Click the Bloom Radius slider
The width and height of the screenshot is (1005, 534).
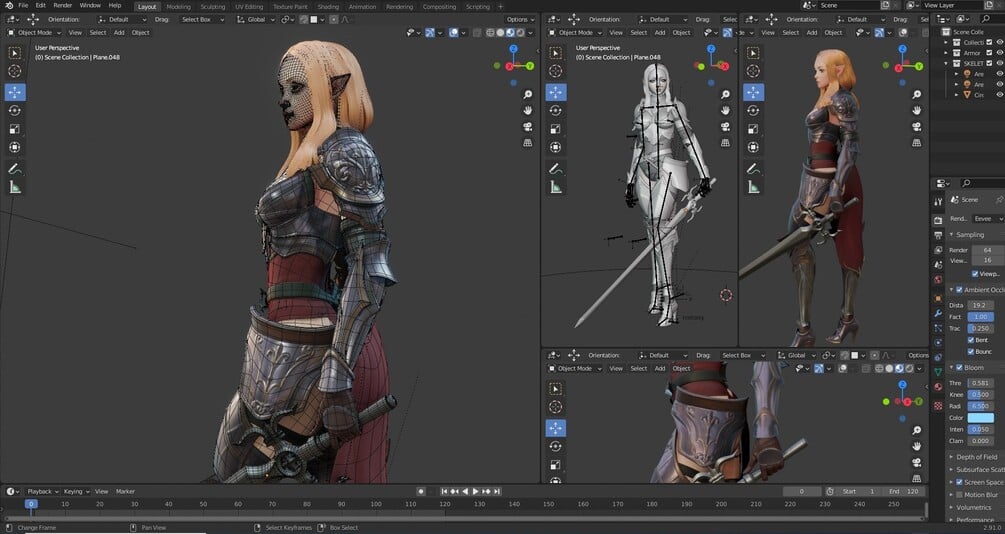point(981,406)
